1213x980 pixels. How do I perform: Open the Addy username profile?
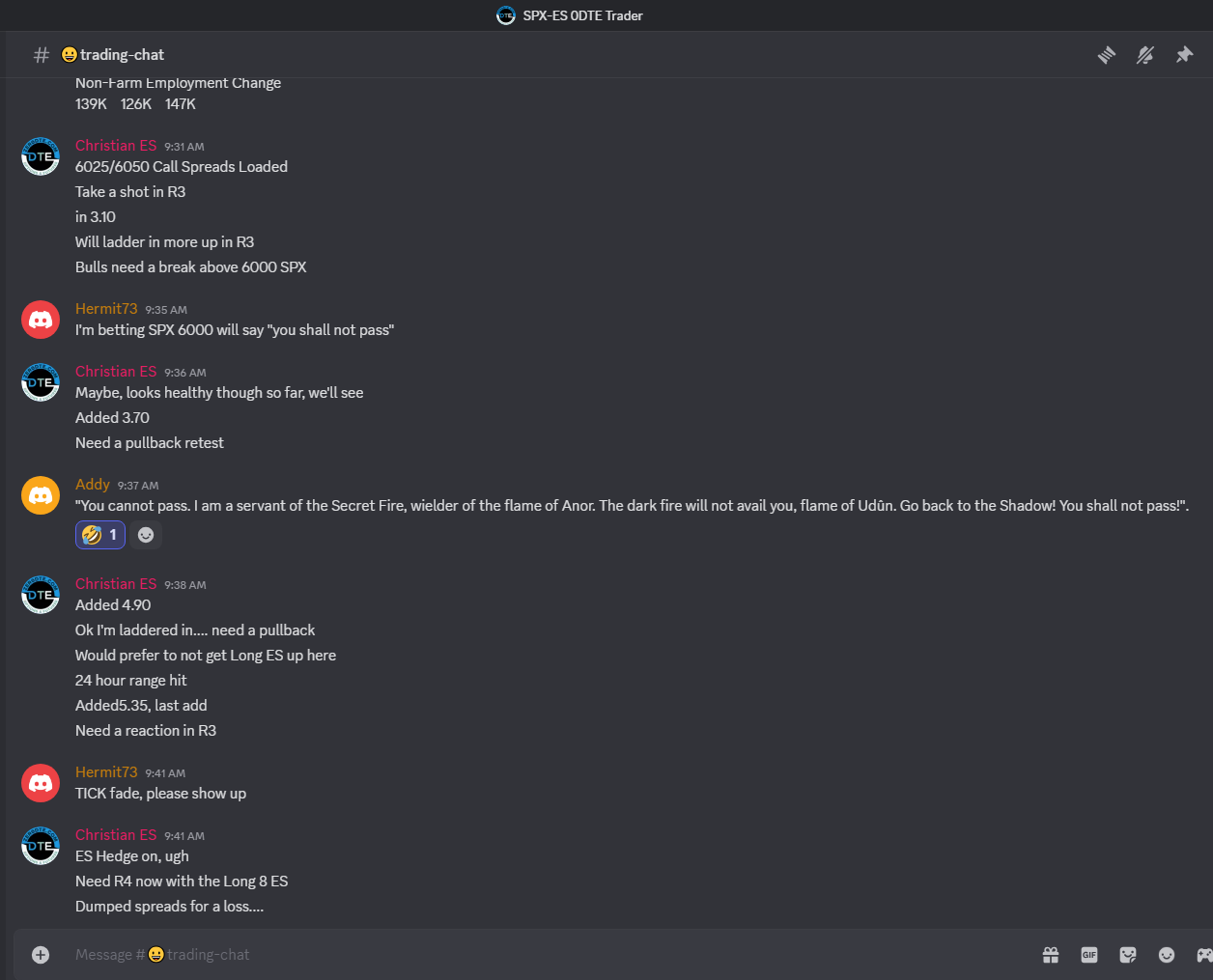click(x=93, y=485)
